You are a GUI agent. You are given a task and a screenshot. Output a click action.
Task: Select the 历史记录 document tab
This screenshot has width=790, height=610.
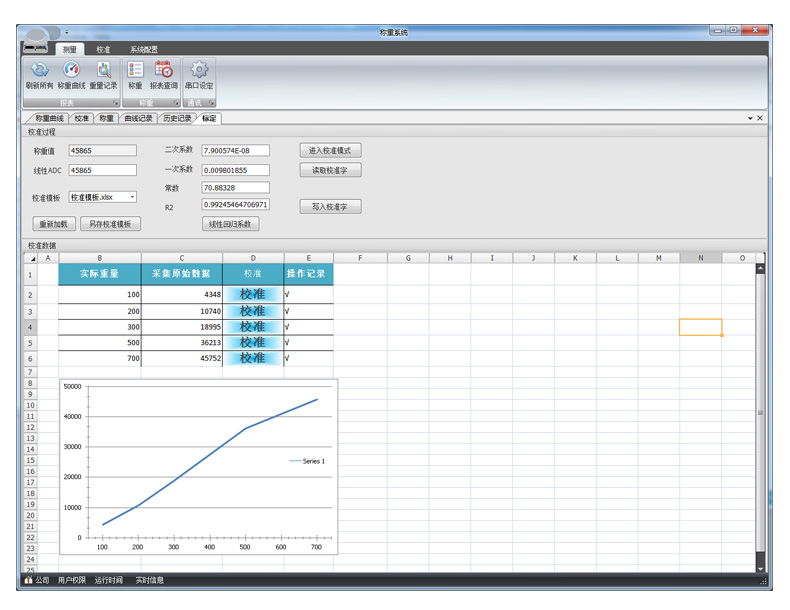pyautogui.click(x=177, y=119)
